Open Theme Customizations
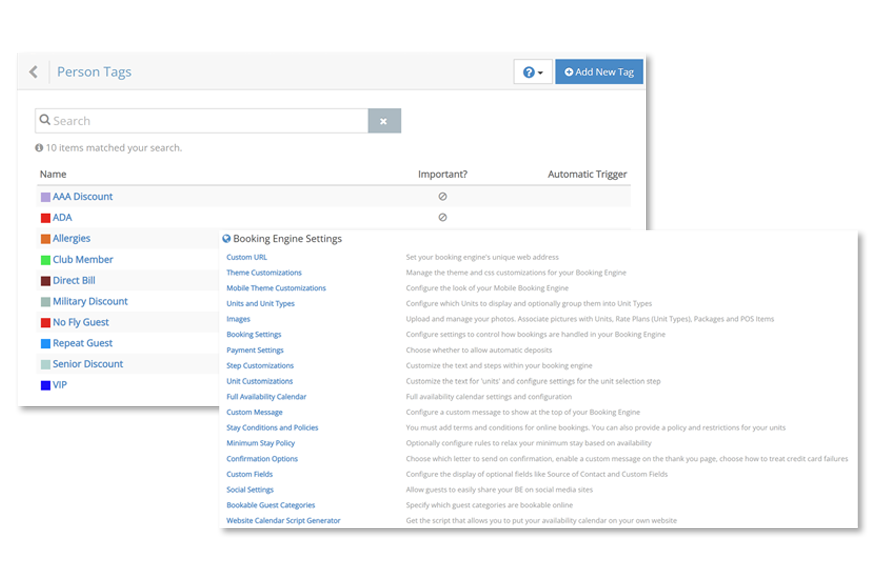The height and width of the screenshot is (581, 875). pos(264,272)
